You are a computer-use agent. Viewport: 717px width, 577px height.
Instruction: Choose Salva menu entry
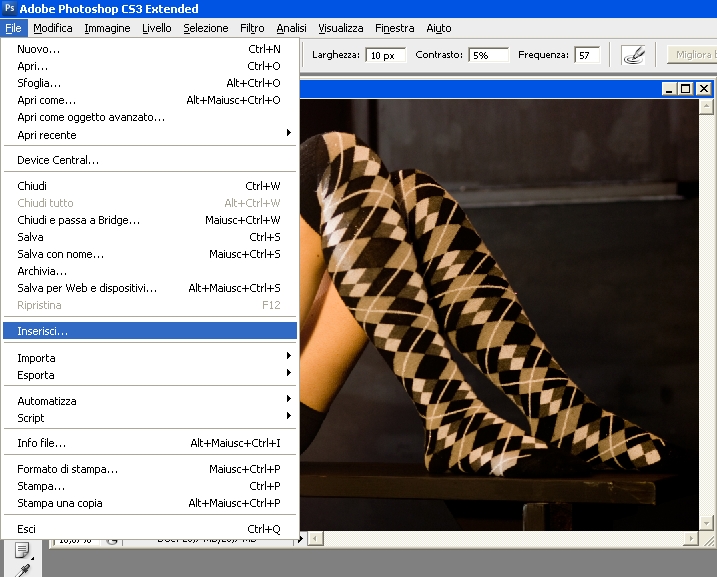[150, 237]
